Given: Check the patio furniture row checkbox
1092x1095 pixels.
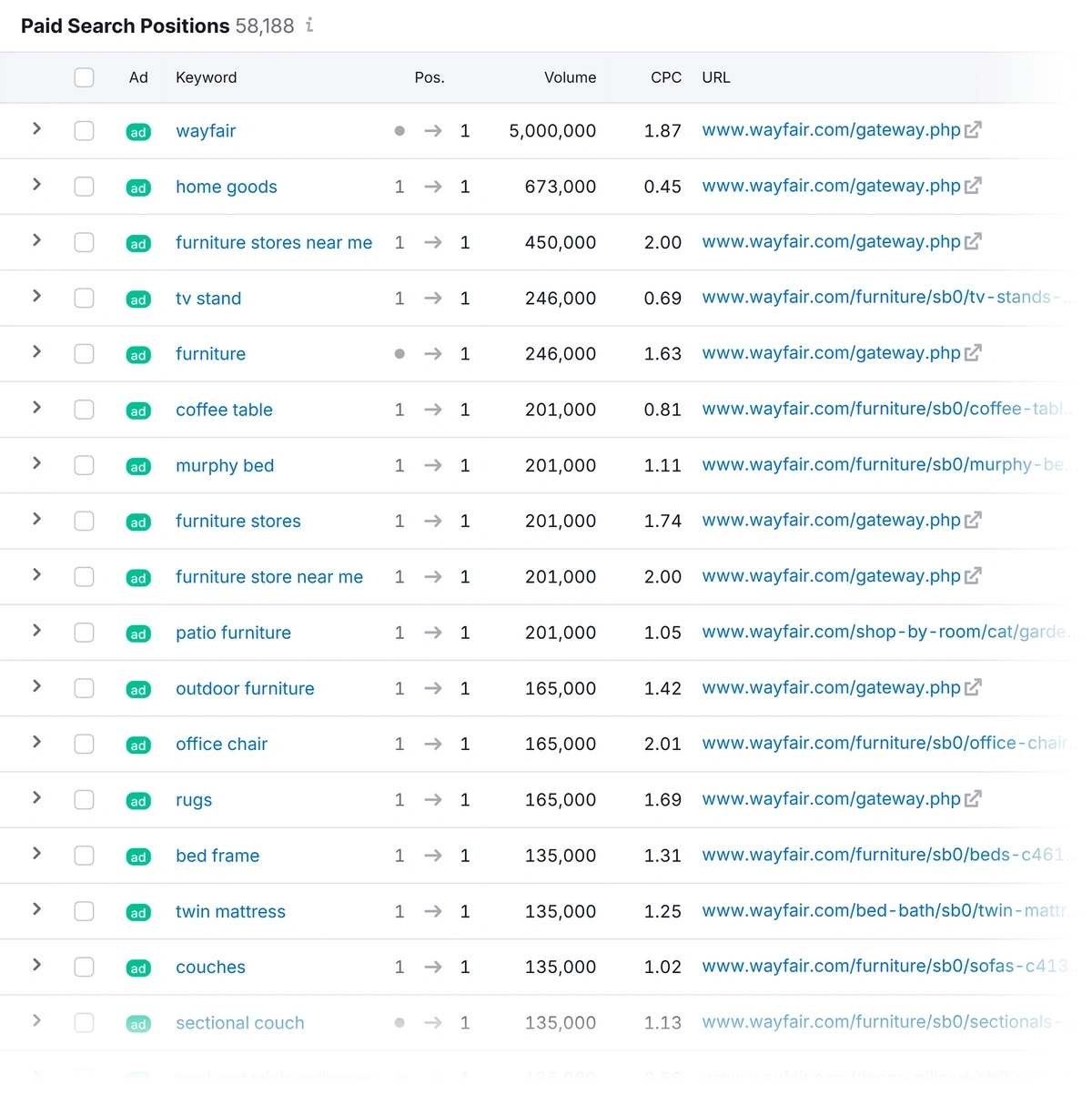Looking at the screenshot, I should click(85, 633).
